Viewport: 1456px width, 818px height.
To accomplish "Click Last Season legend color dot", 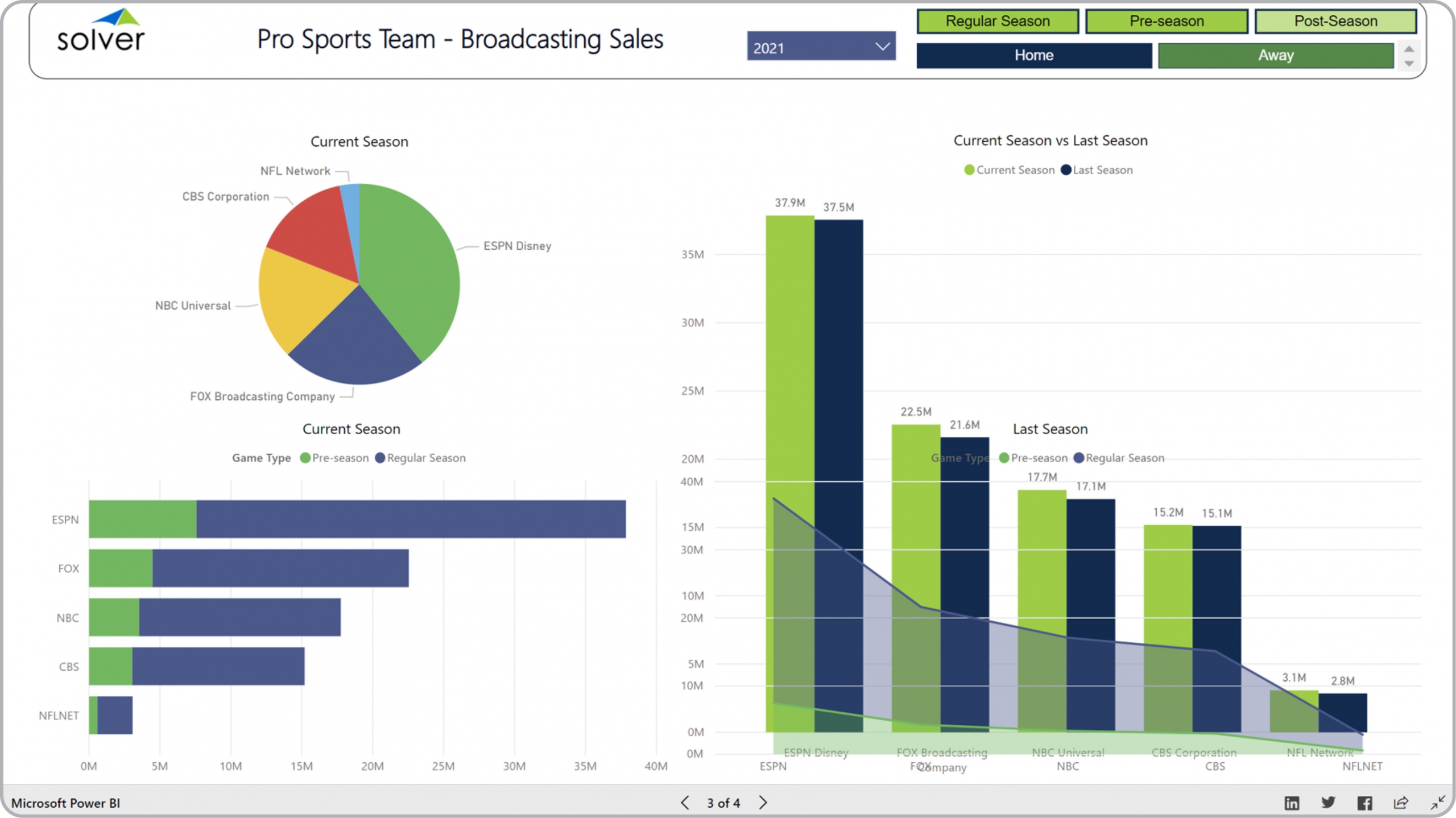I will [1066, 170].
